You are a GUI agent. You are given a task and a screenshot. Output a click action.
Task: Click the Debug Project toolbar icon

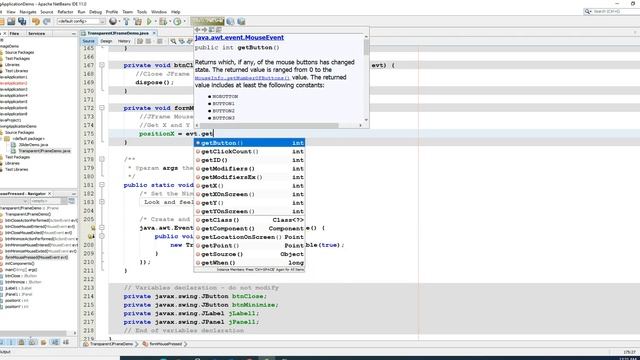(162, 21)
